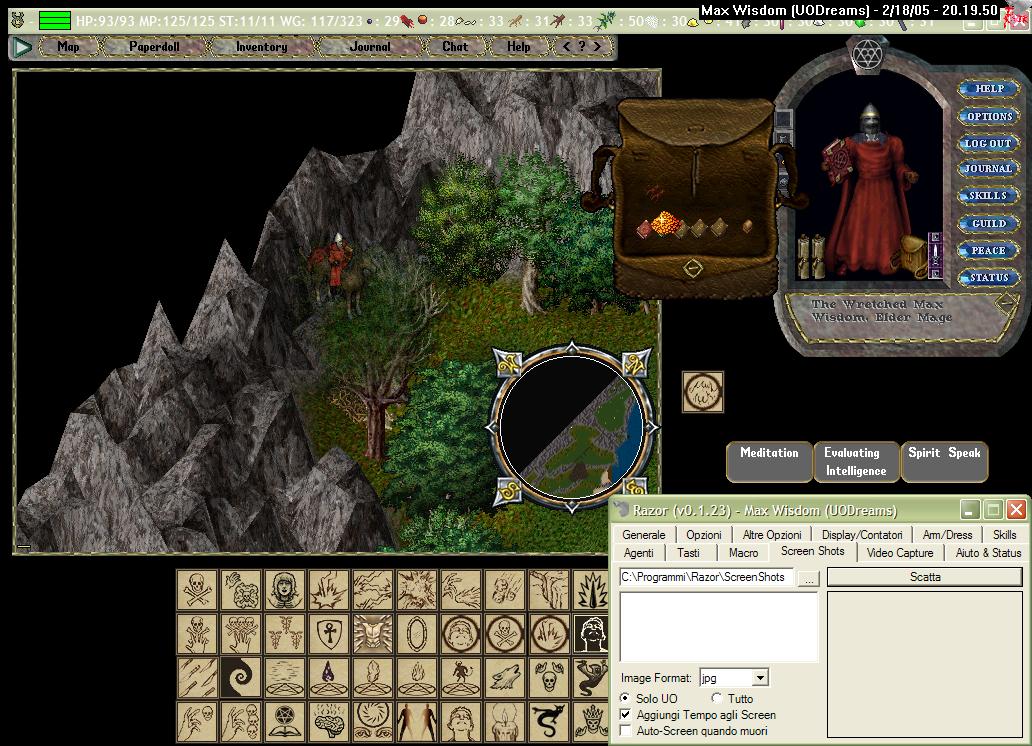Select the highlighted armor spell icon
This screenshot has width=1032, height=746.
pos(373,633)
